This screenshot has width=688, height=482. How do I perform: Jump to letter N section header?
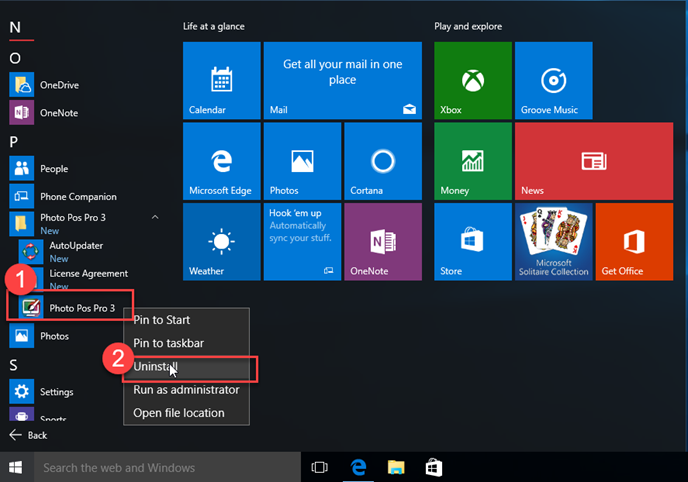click(15, 28)
